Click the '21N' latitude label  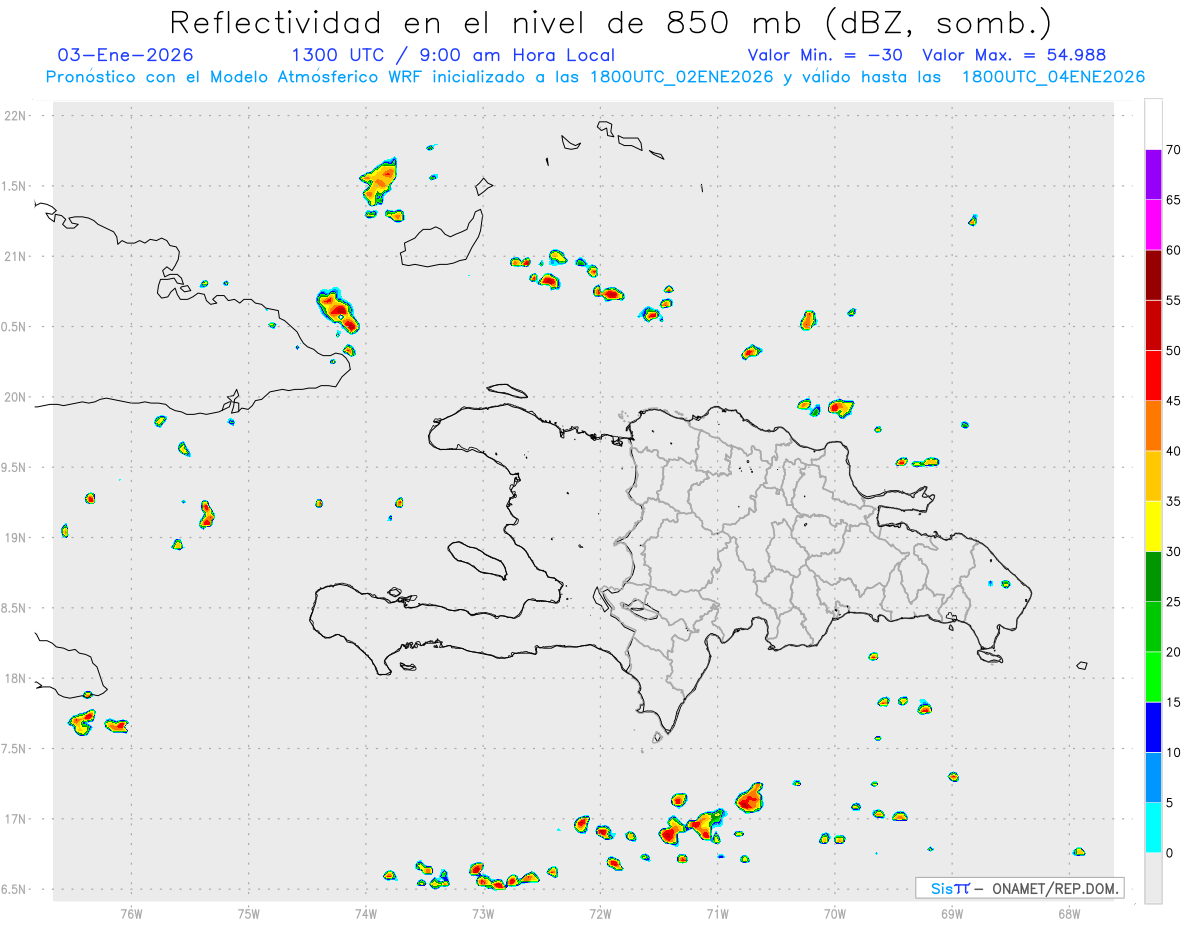[15, 256]
